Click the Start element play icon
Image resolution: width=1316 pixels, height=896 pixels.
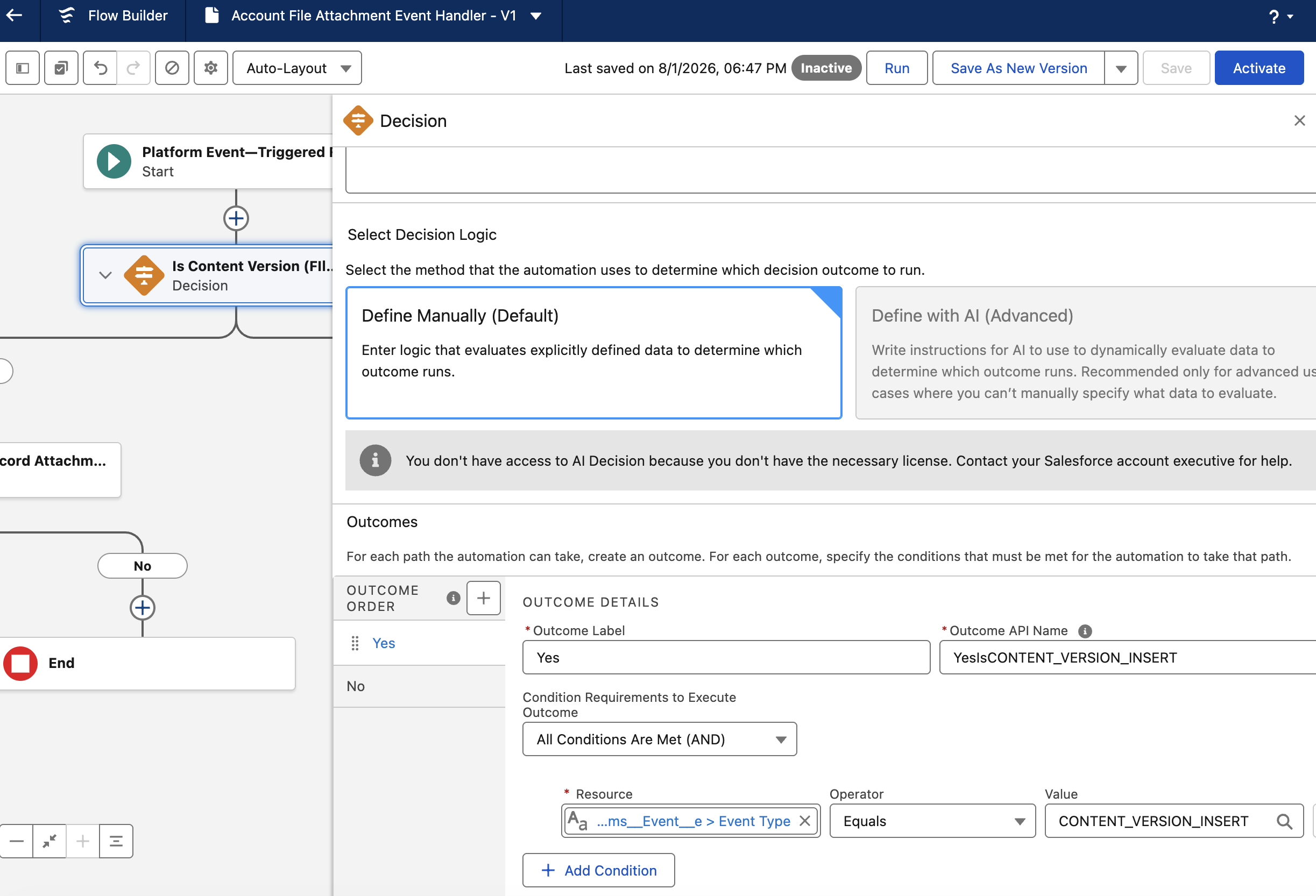click(114, 161)
